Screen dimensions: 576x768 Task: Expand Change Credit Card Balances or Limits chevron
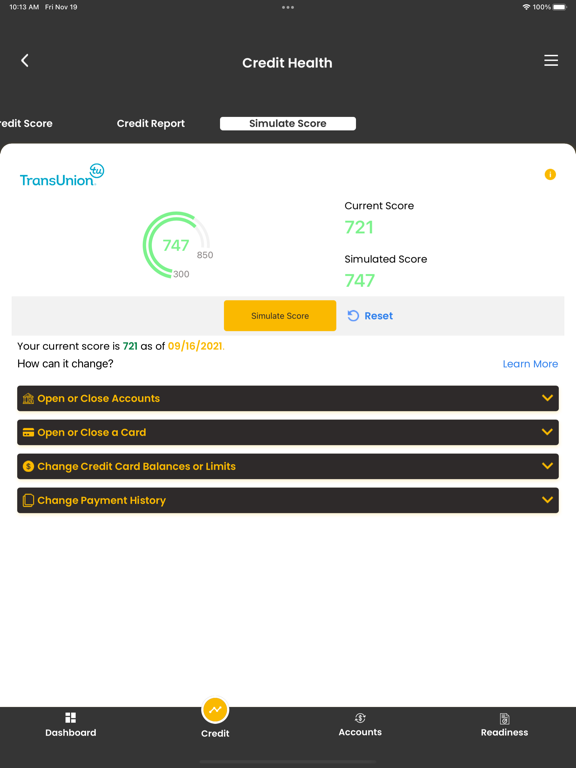coord(547,465)
